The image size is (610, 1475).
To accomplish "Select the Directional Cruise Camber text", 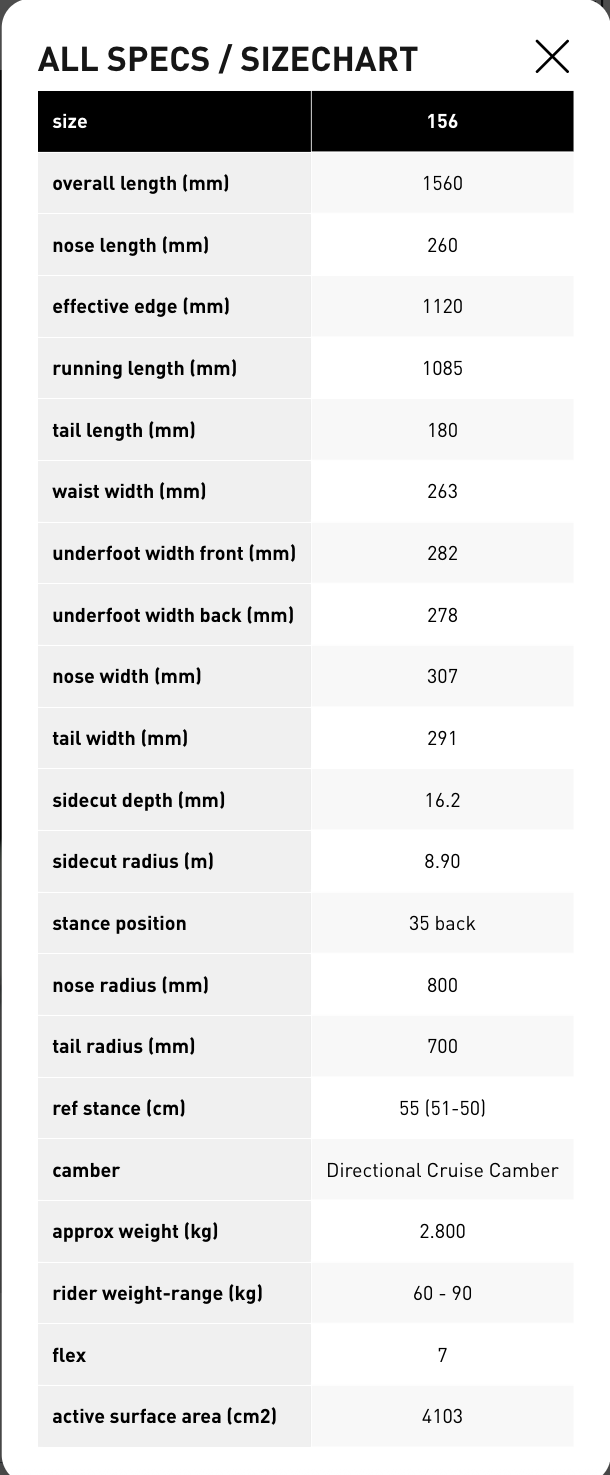I will [442, 1171].
